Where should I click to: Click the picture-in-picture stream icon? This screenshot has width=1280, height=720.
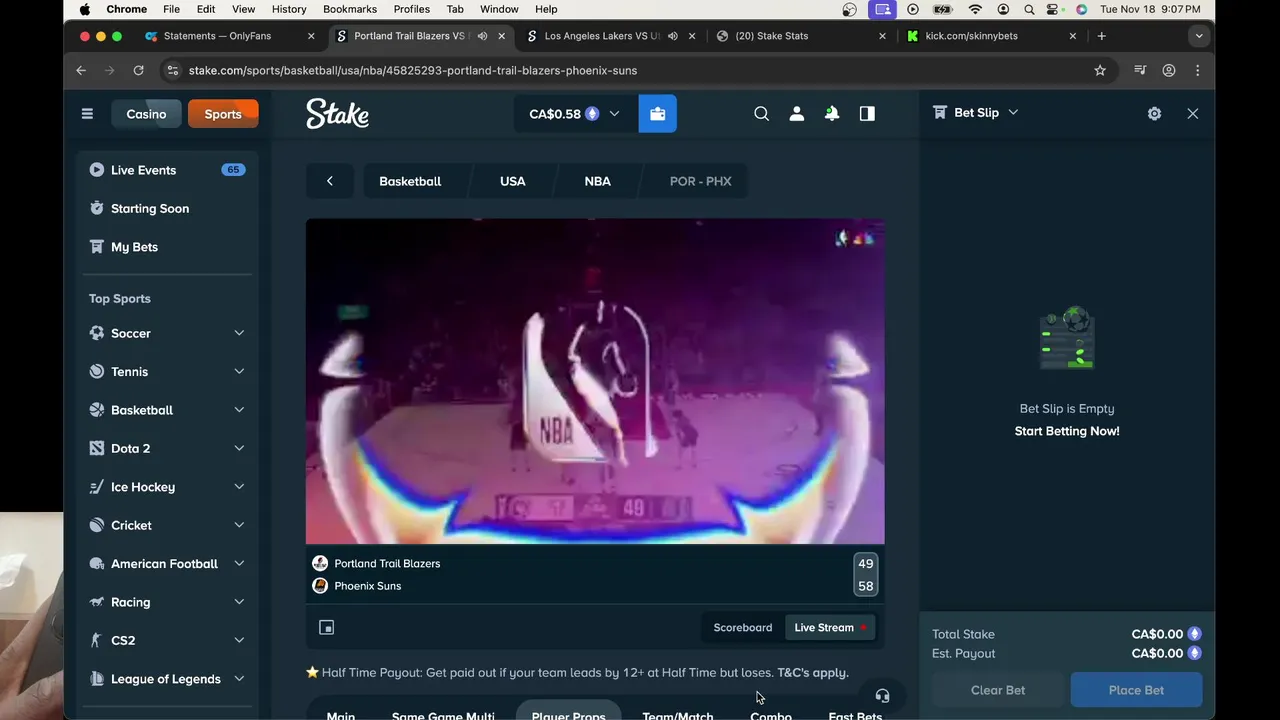326,627
